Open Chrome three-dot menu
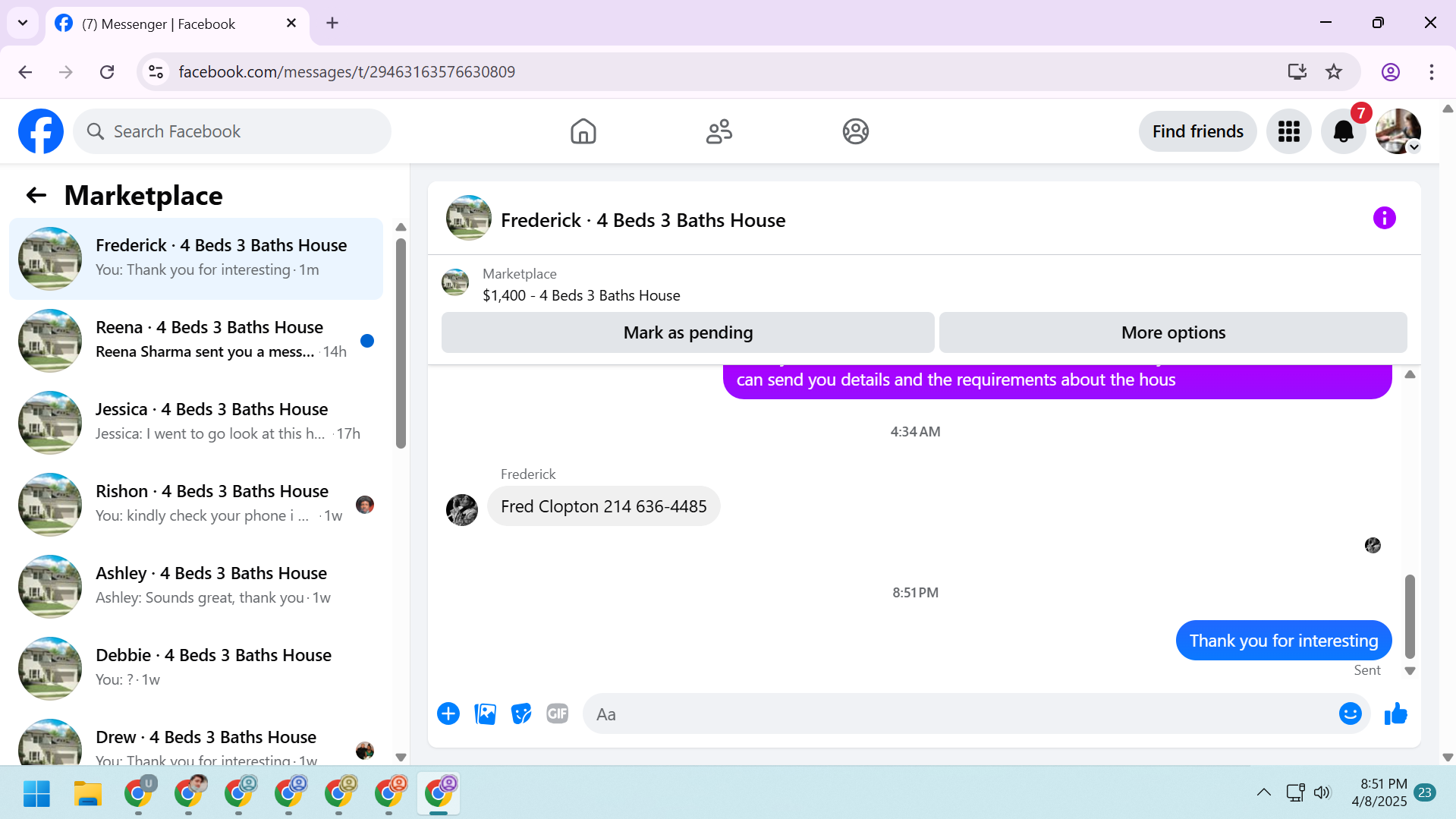Viewport: 1456px width, 819px height. point(1431,71)
